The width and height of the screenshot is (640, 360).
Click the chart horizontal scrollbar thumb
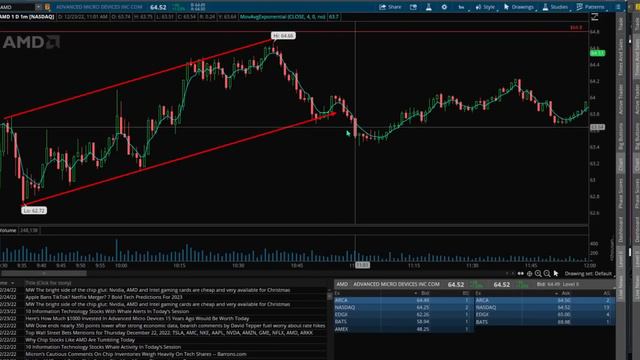tap(44, 273)
